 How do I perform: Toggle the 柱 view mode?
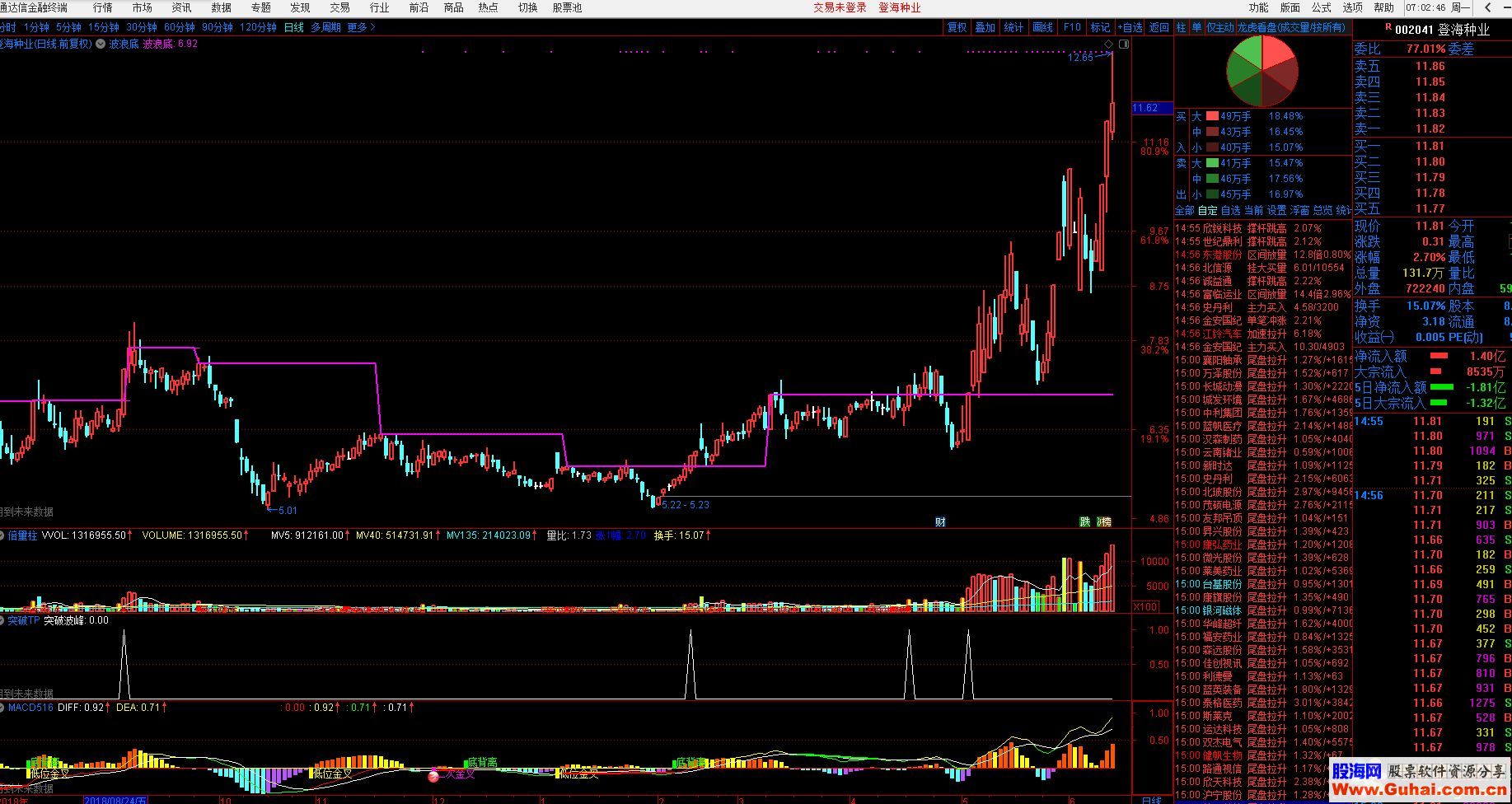1181,27
